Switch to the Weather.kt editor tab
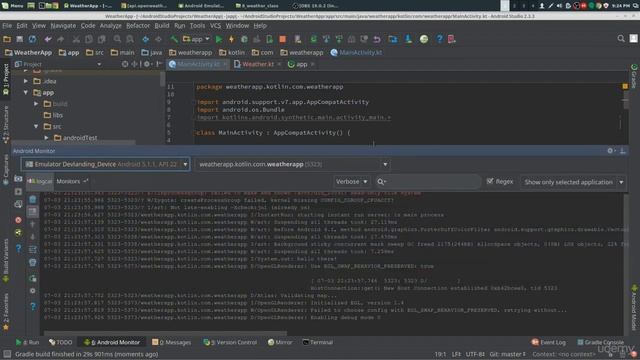640x360 pixels. (x=257, y=64)
